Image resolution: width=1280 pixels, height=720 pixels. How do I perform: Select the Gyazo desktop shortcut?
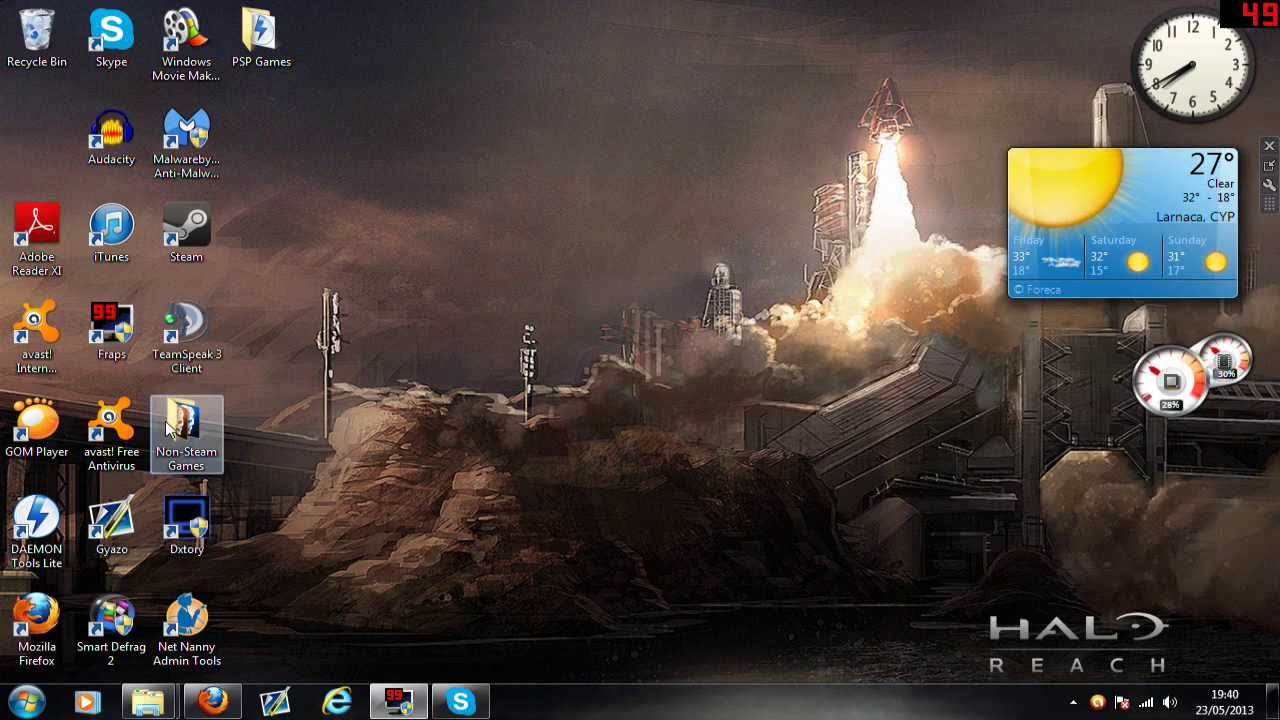[x=111, y=527]
